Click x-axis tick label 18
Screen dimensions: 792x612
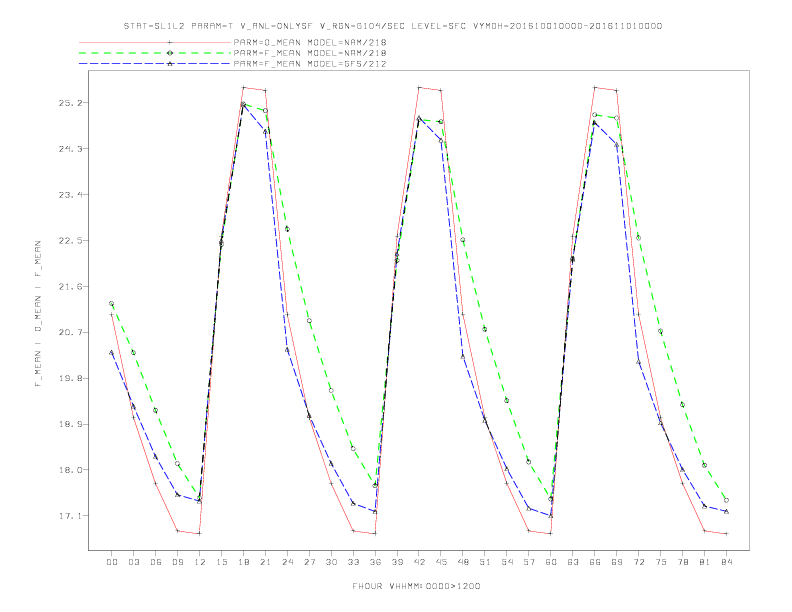point(243,562)
